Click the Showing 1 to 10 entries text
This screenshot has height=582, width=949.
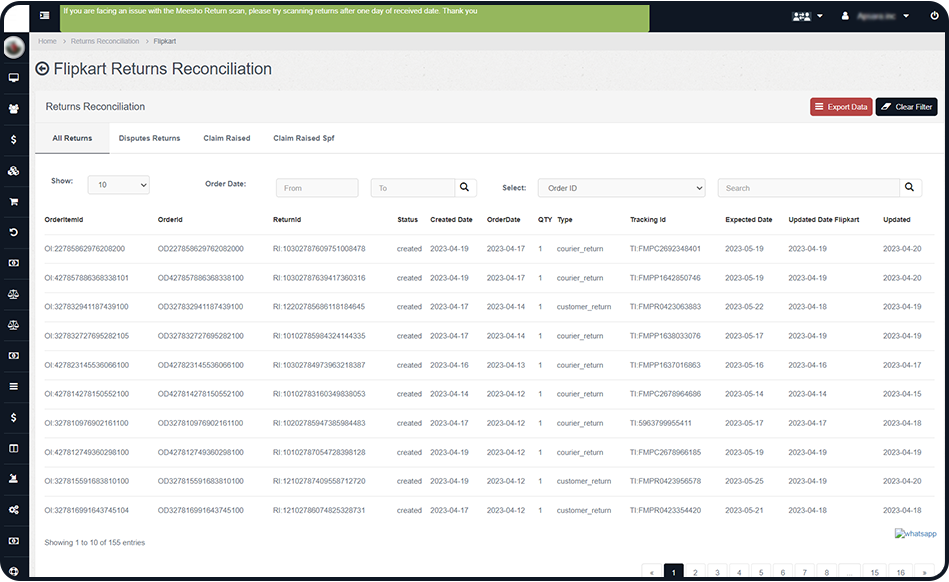click(94, 543)
